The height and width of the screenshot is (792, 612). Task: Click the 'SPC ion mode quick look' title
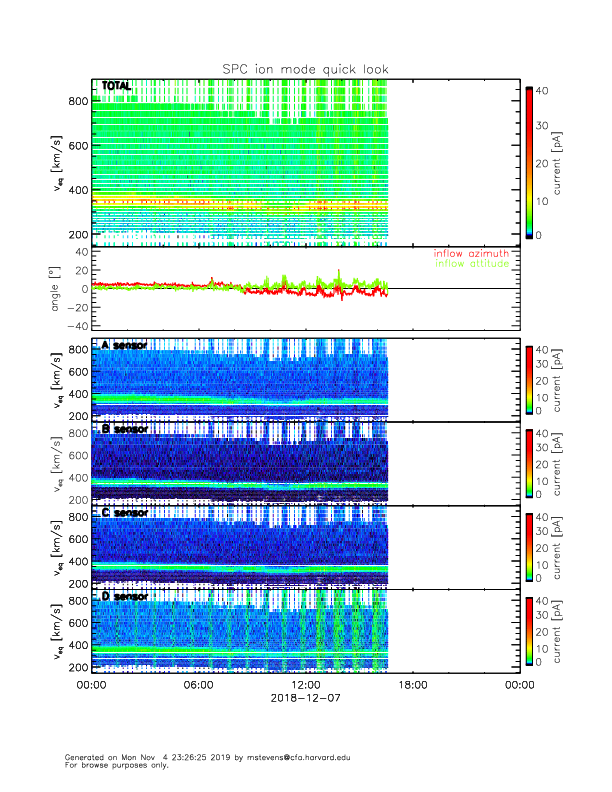[305, 69]
